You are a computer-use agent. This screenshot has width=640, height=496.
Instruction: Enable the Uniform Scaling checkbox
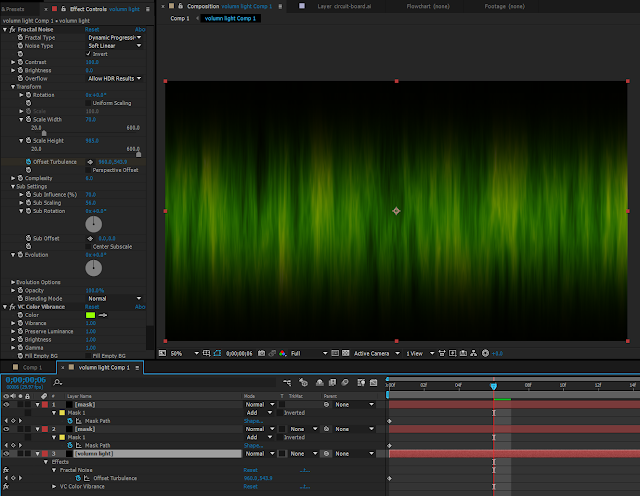pyautogui.click(x=88, y=103)
